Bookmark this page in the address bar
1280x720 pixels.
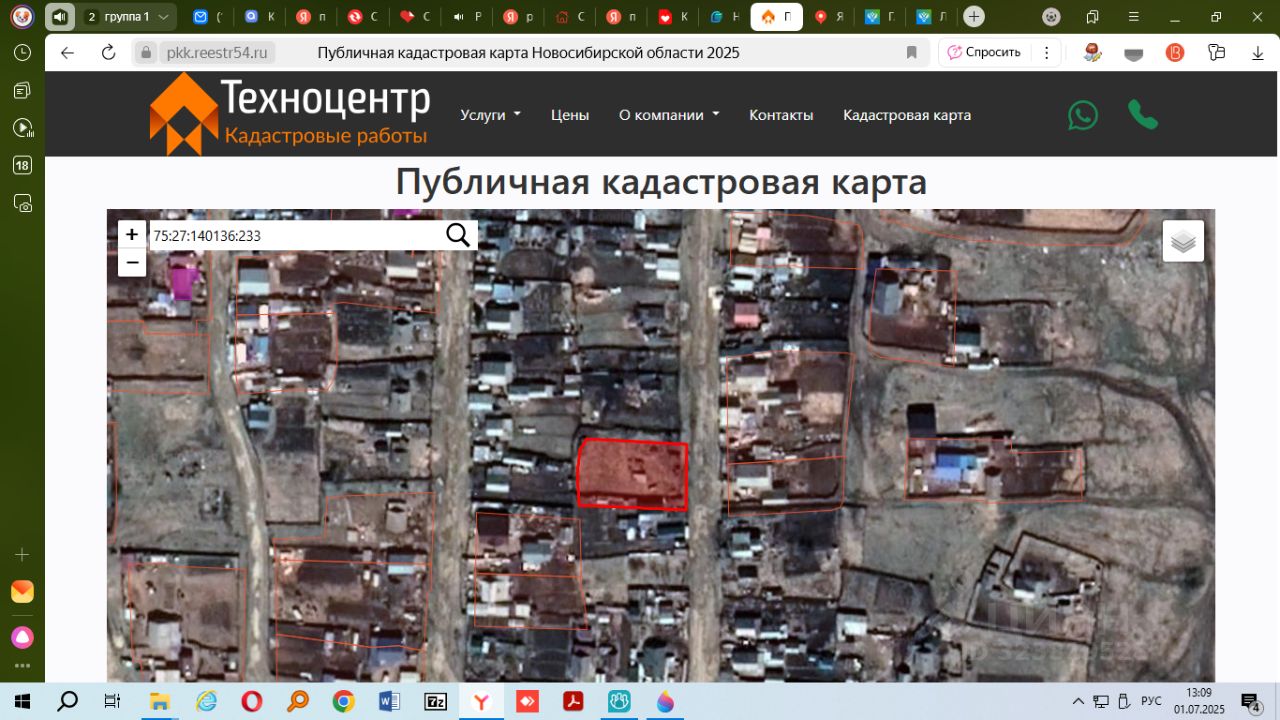click(911, 52)
